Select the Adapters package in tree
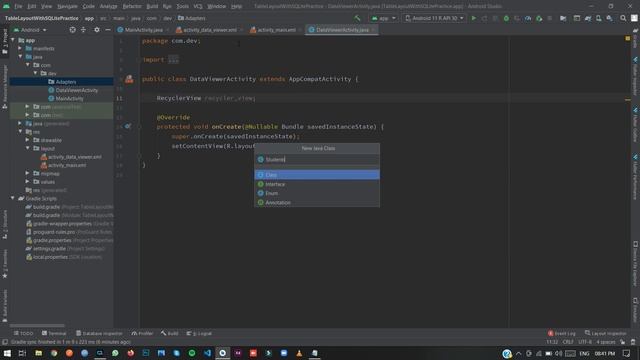The width and height of the screenshot is (640, 360). pyautogui.click(x=66, y=82)
